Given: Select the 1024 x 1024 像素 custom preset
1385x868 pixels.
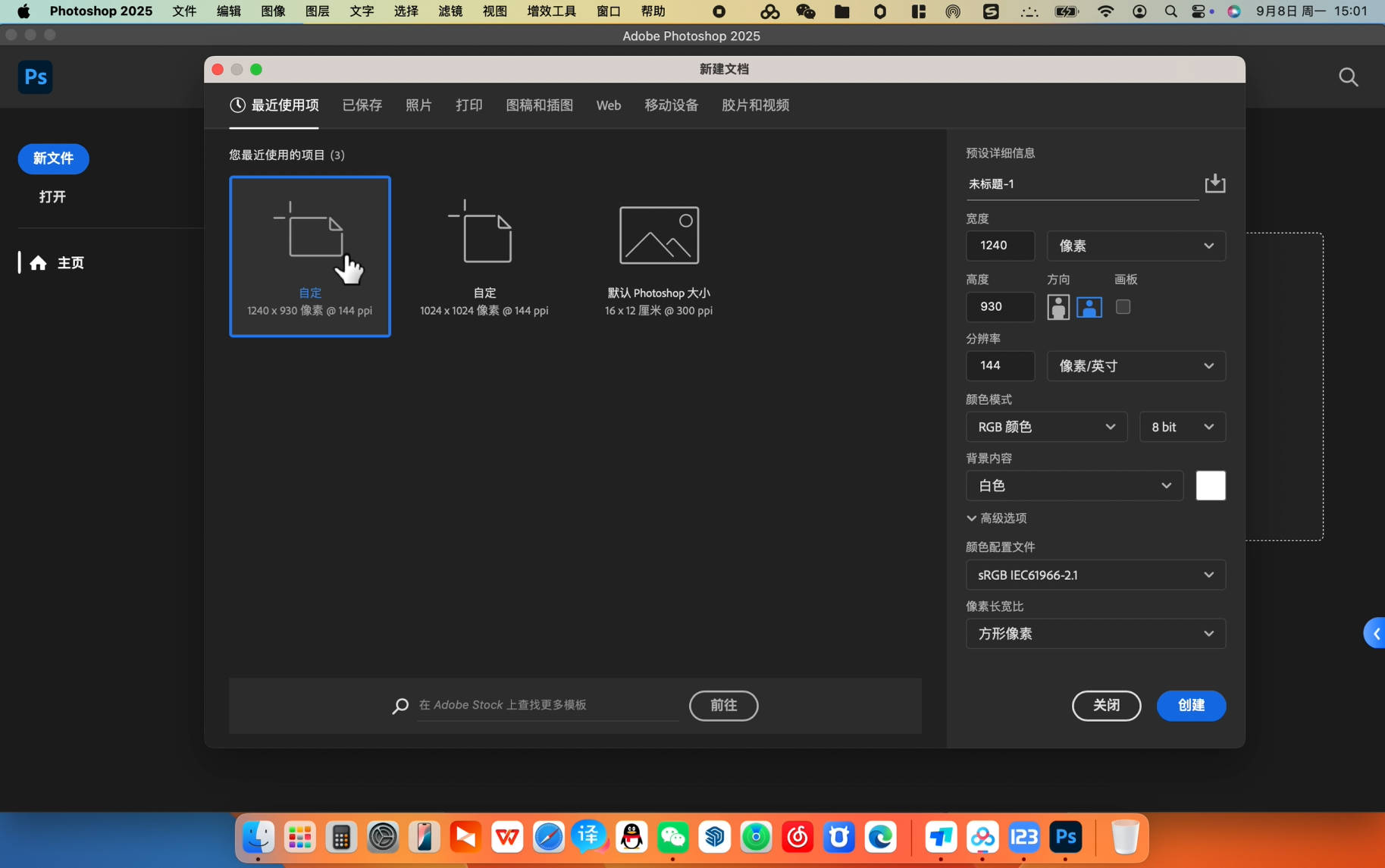Looking at the screenshot, I should (484, 256).
